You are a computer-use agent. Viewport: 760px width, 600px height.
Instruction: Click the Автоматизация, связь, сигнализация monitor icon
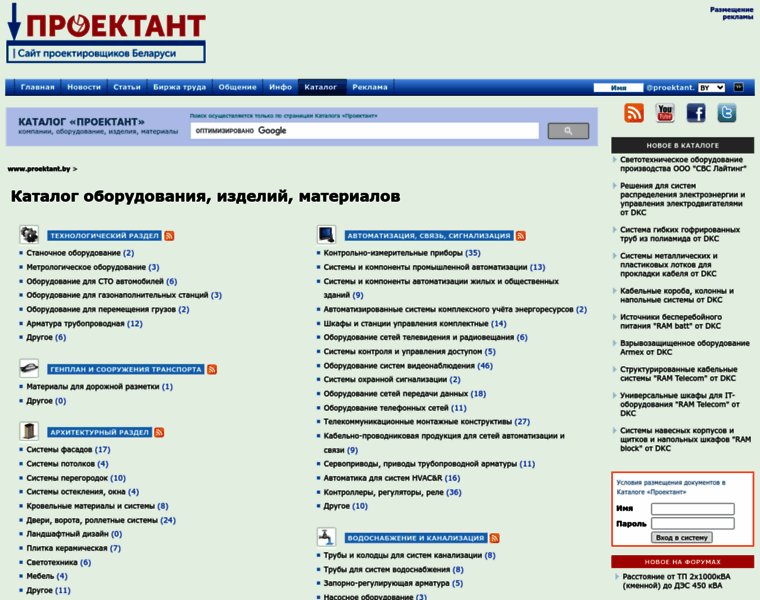click(x=326, y=235)
